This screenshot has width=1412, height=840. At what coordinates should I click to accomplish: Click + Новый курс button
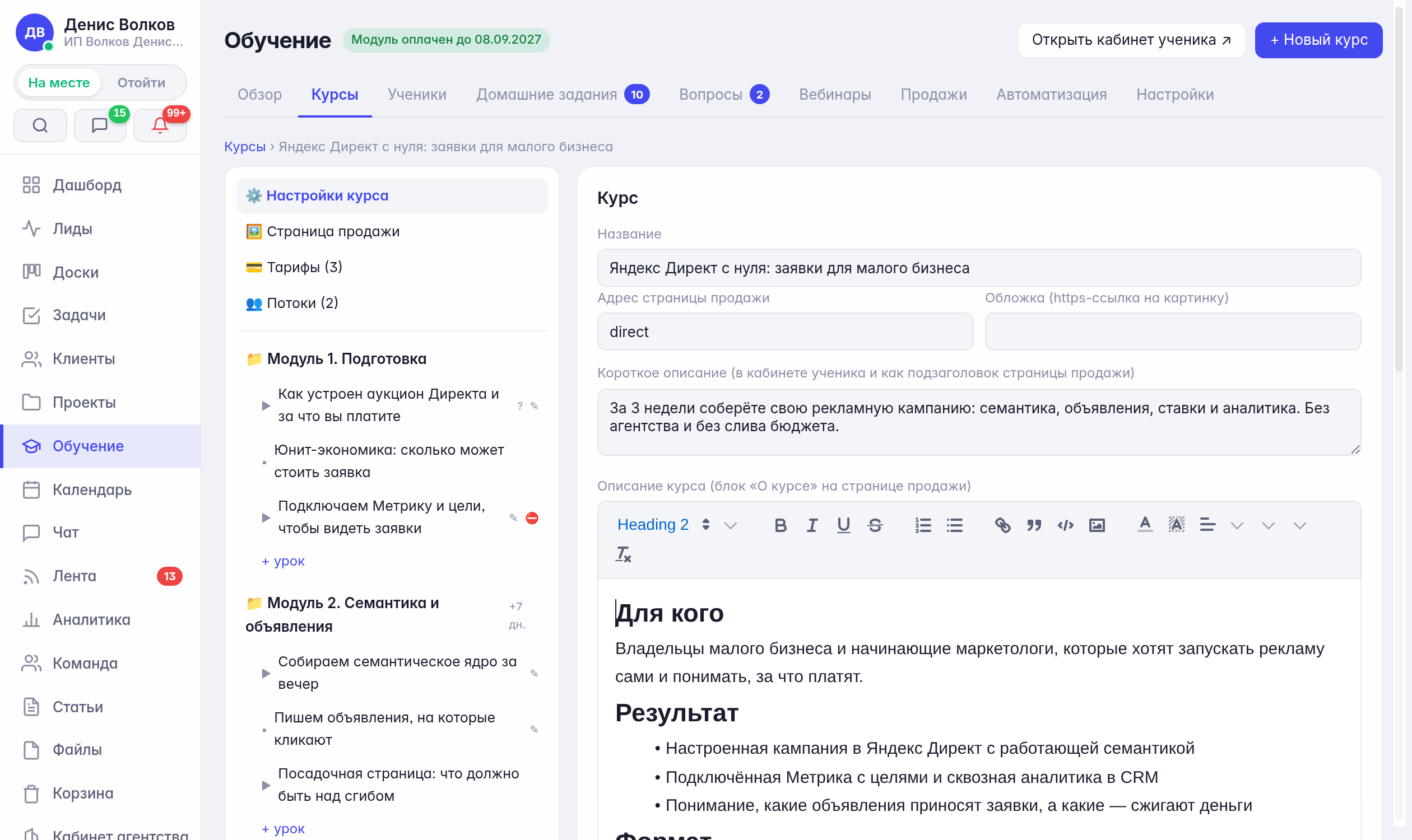tap(1318, 40)
